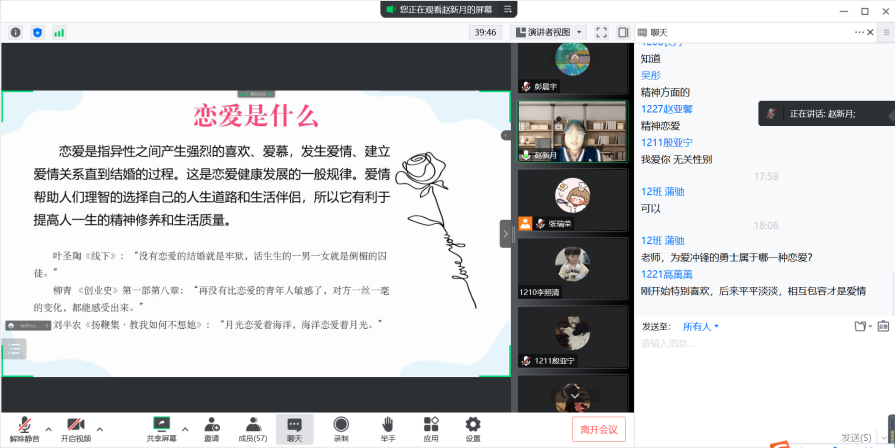Select 张瑞荣 participant tile

tap(573, 200)
